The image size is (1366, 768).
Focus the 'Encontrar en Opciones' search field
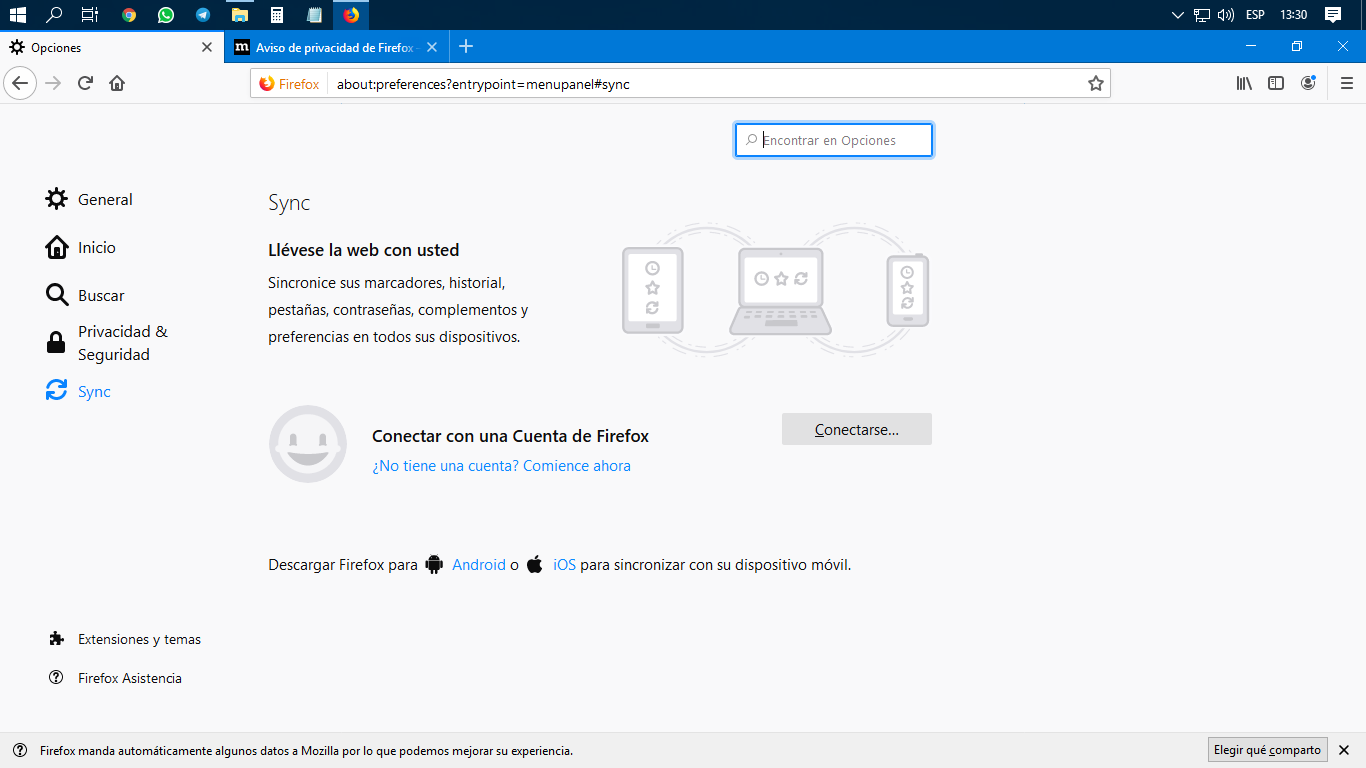pyautogui.click(x=840, y=141)
